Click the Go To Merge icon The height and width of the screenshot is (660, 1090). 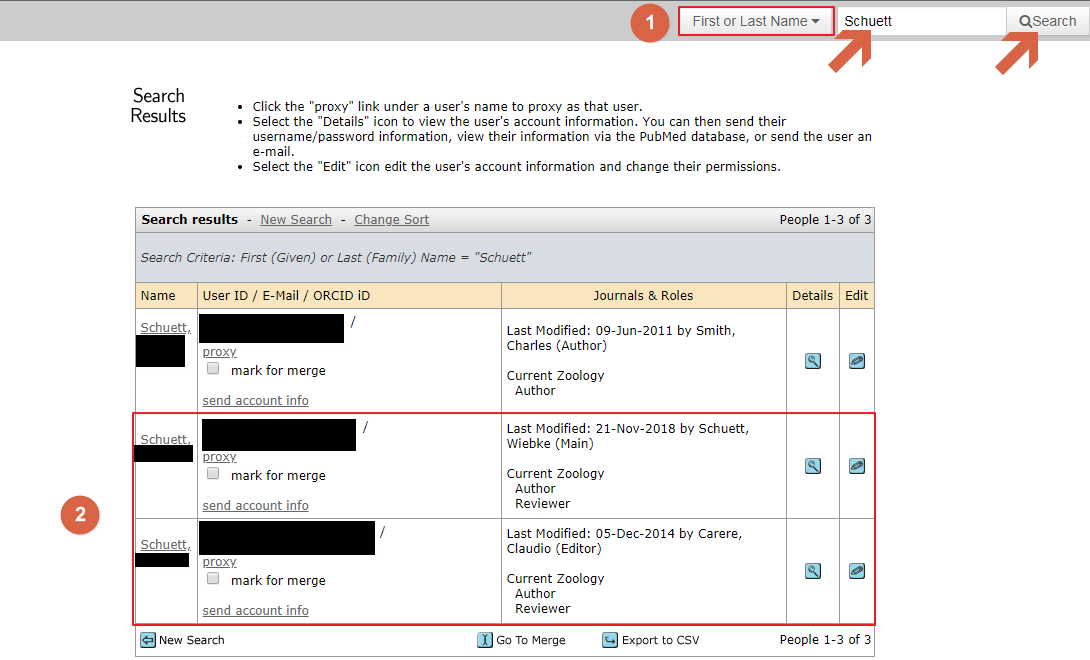click(x=485, y=640)
